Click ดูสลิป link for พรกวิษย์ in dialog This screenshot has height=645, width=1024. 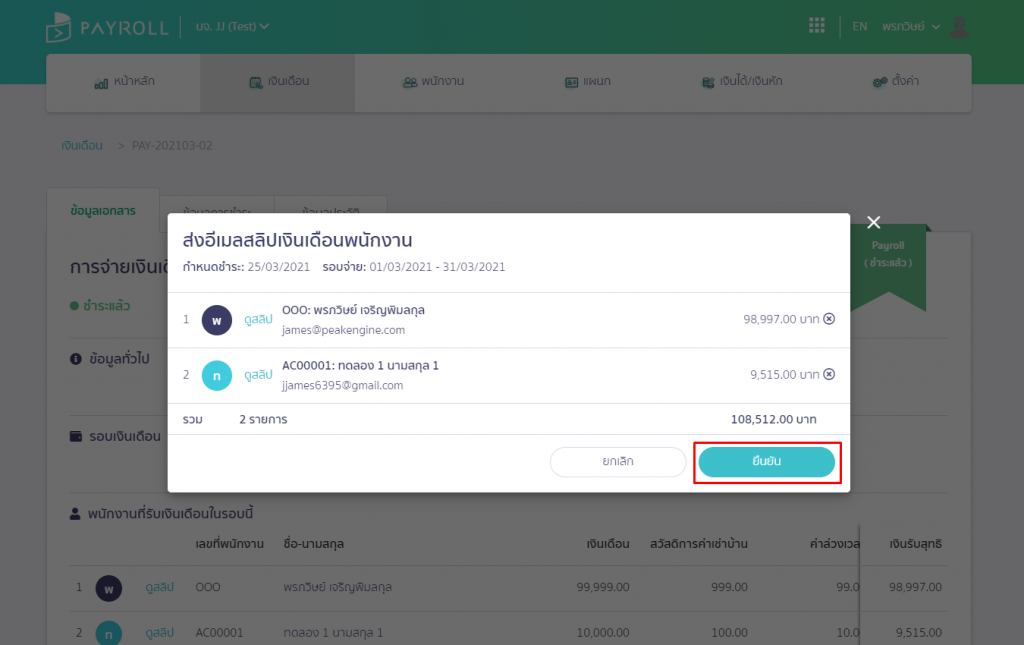(258, 319)
